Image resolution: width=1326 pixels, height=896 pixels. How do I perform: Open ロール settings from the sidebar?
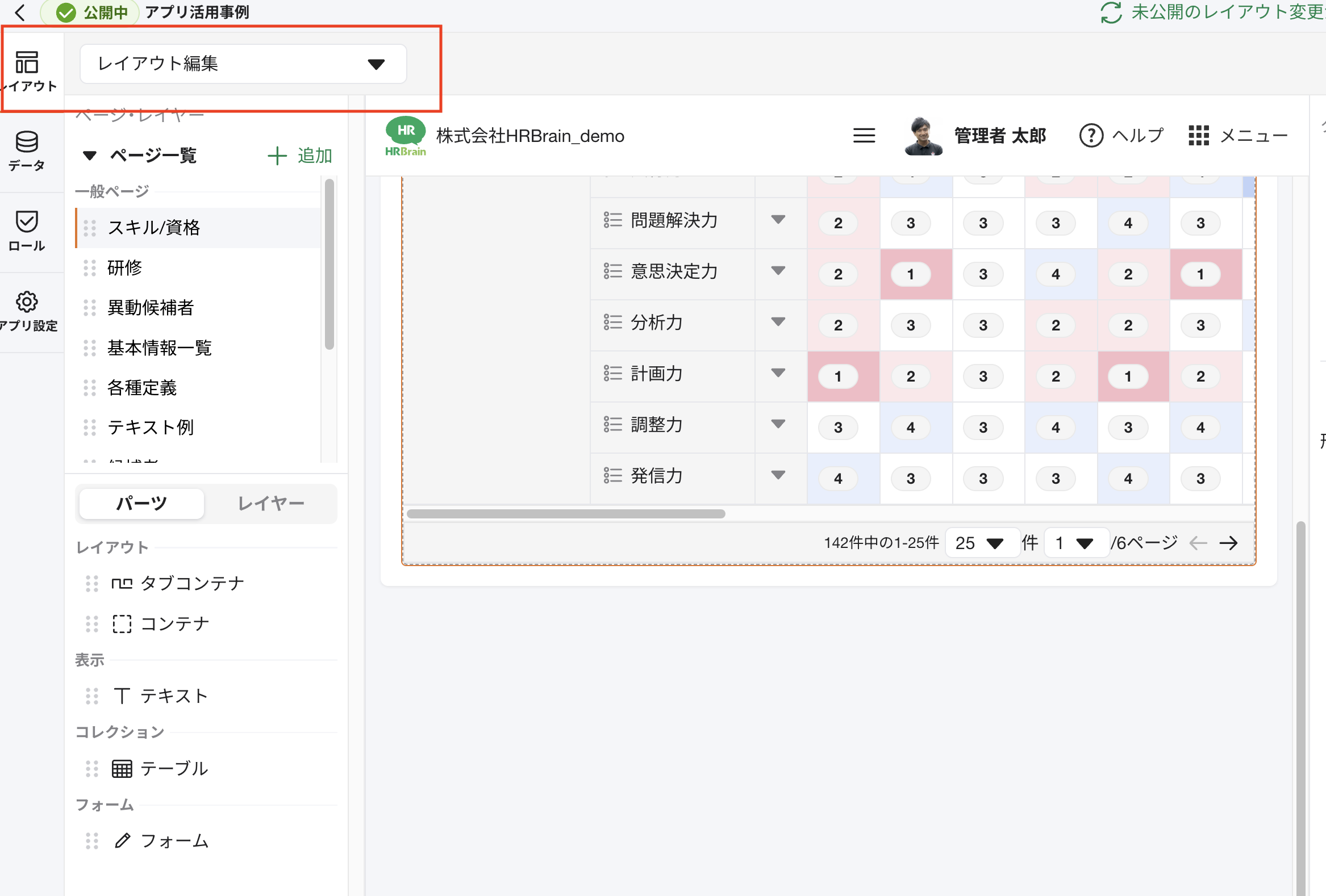(x=27, y=228)
